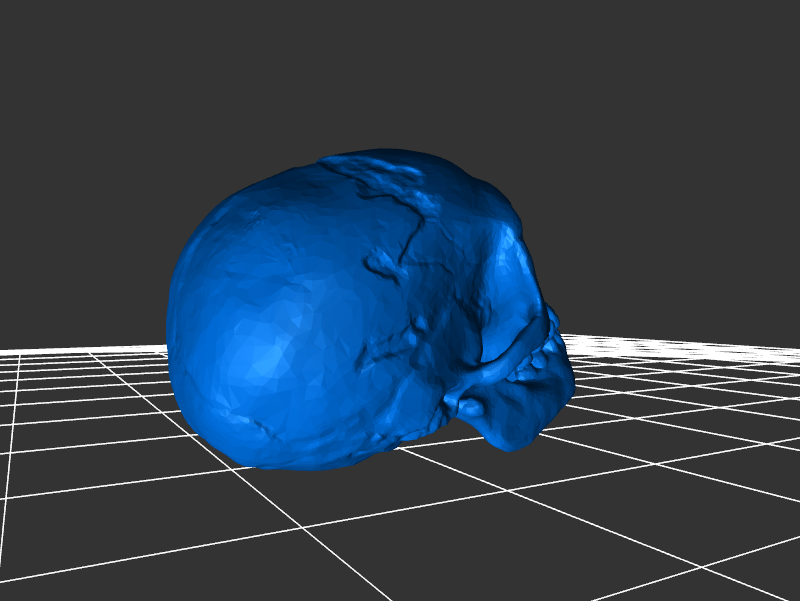Click the grid horizon line at left edge

click(20, 351)
